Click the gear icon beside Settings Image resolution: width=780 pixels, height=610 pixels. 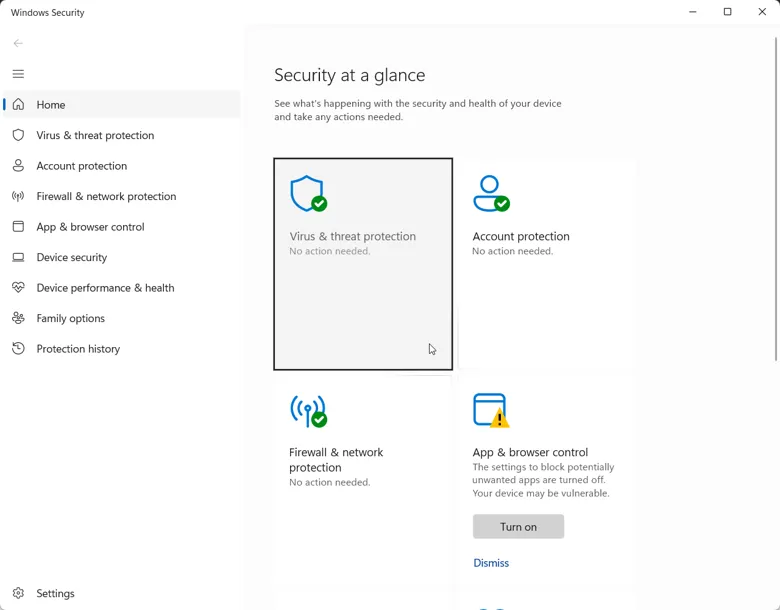tap(18, 593)
